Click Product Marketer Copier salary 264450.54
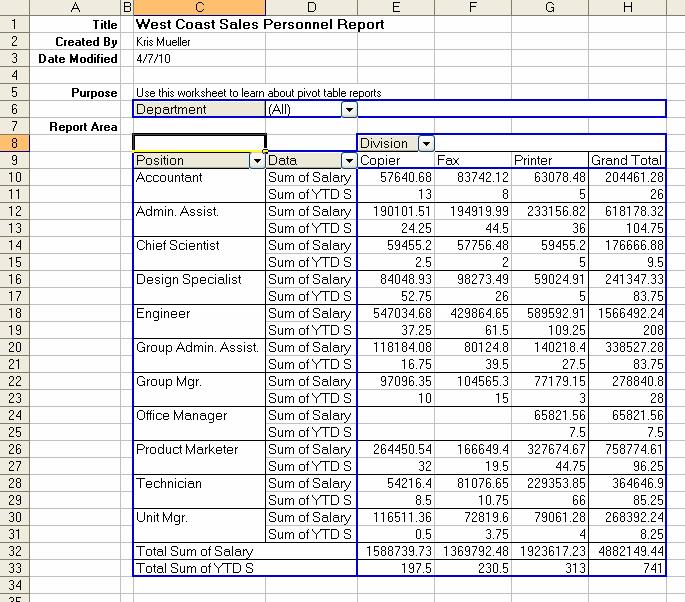Viewport: 685px width, 602px height. tap(396, 450)
